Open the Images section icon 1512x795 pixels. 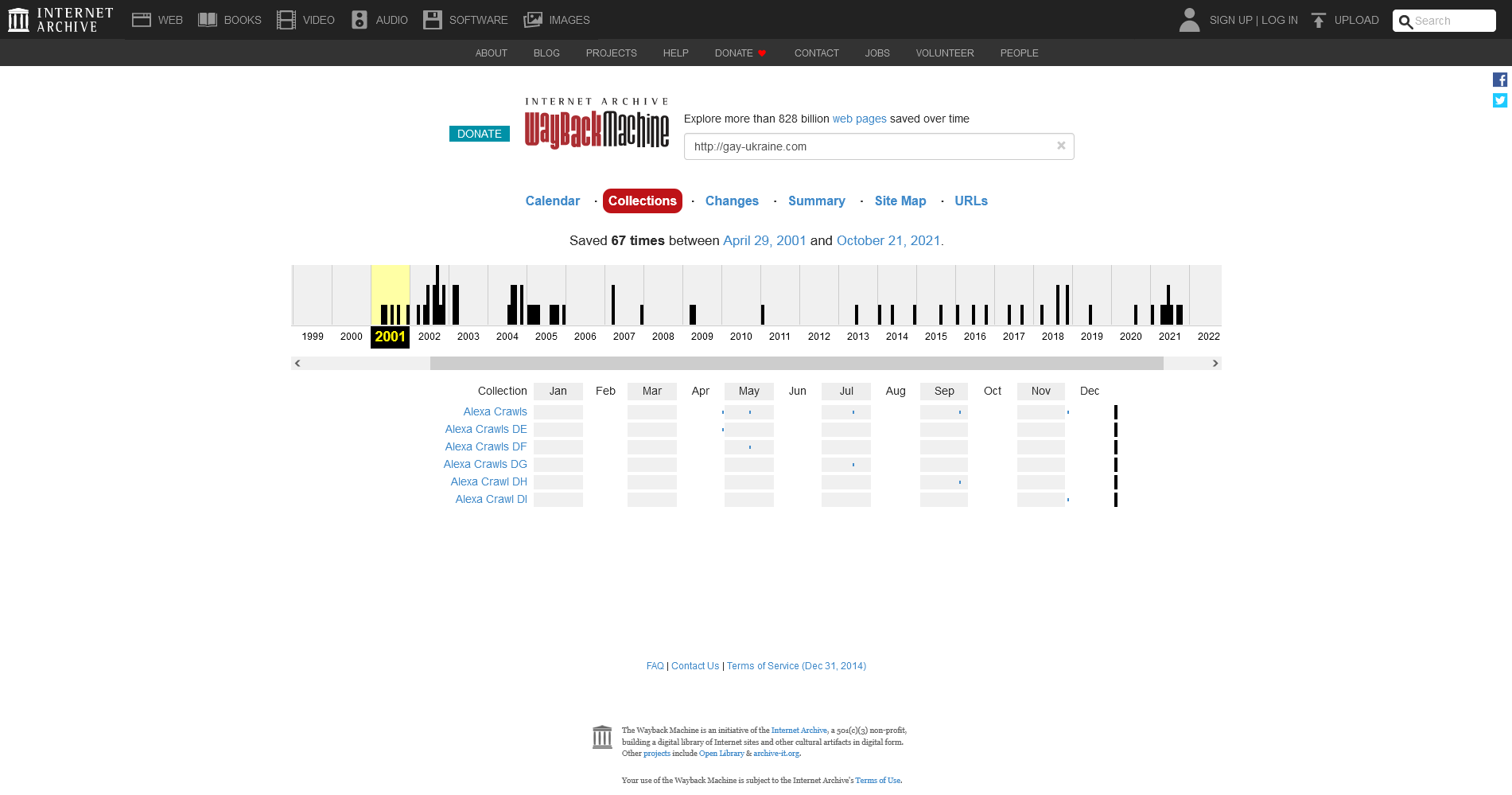pyautogui.click(x=533, y=20)
